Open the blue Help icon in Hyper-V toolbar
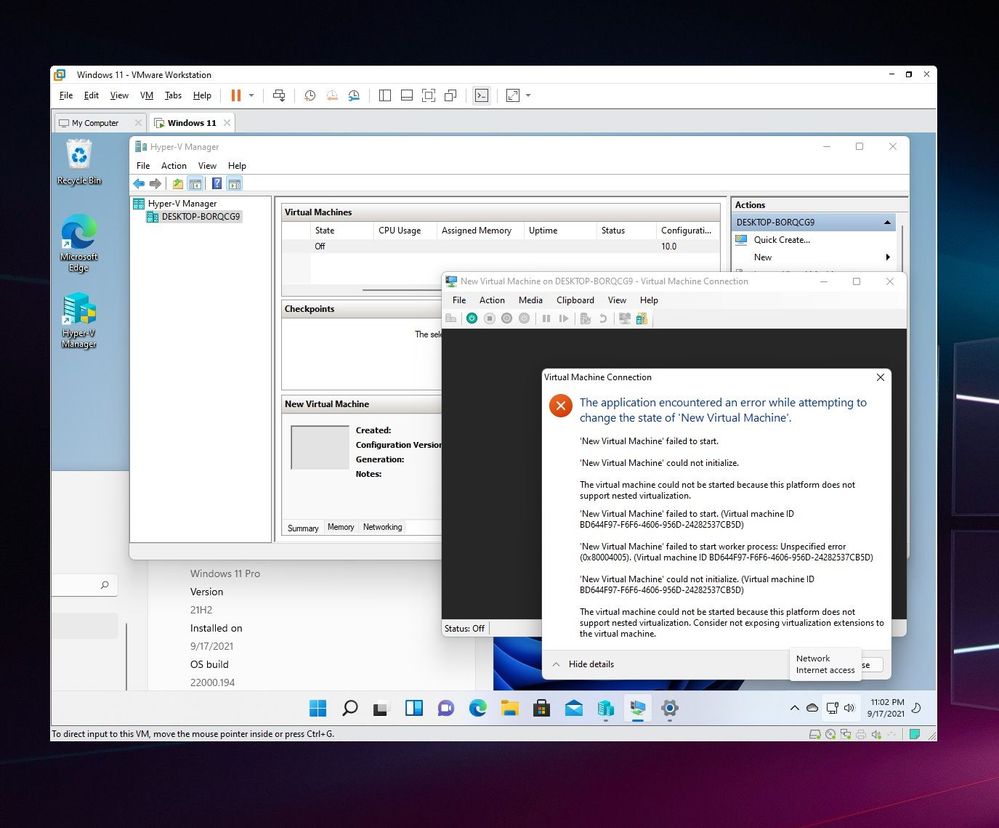This screenshot has height=828, width=999. 217,184
